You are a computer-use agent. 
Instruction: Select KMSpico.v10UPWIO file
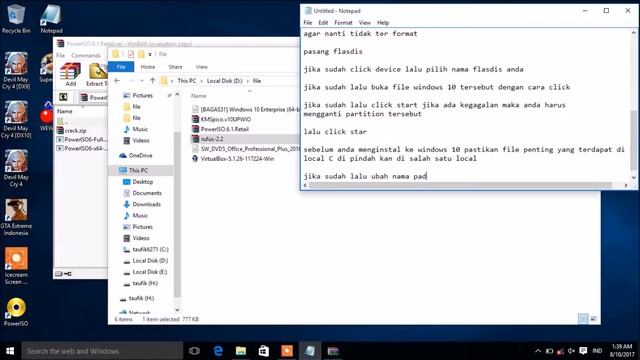(x=225, y=119)
